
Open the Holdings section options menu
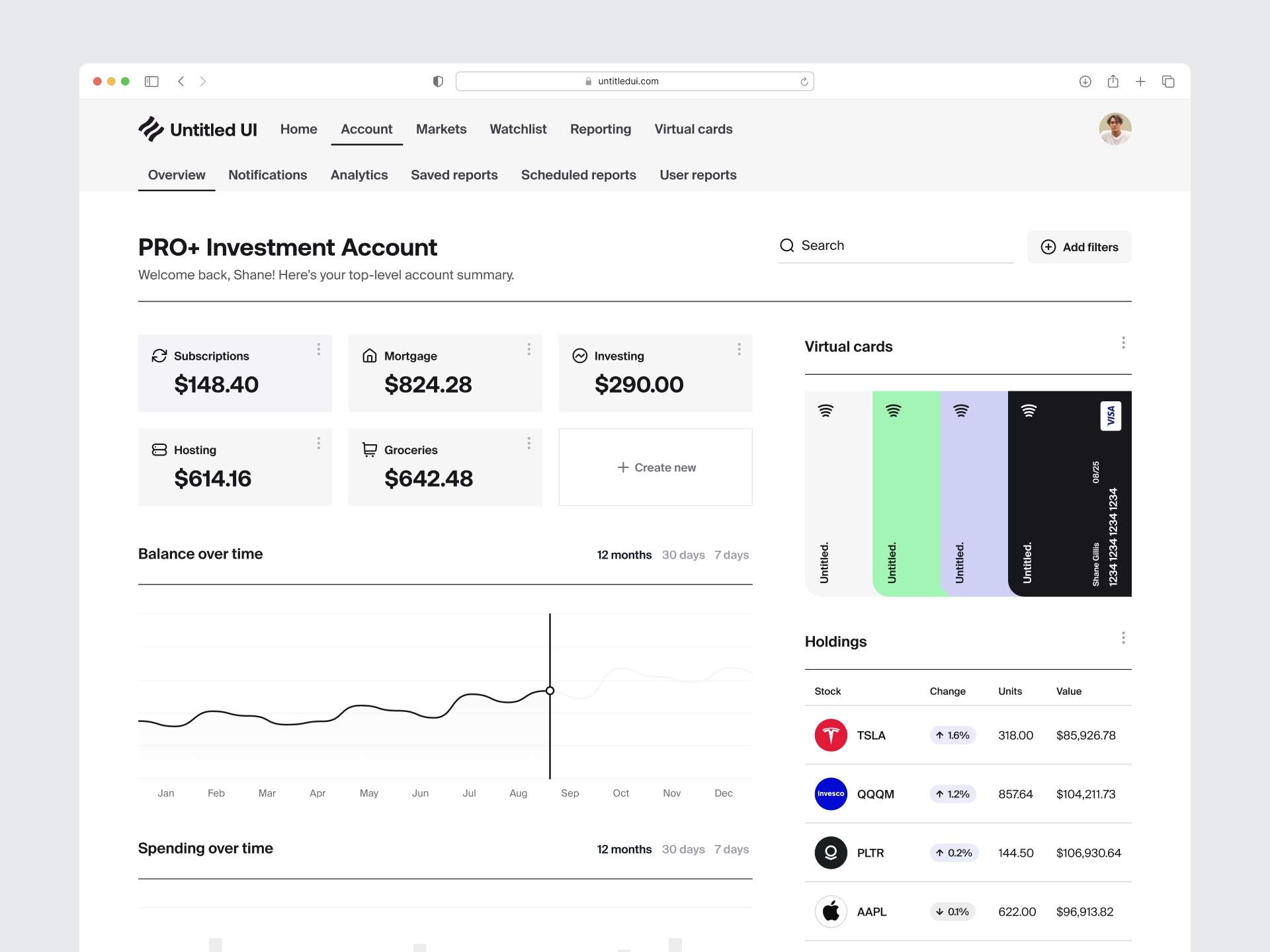1122,638
